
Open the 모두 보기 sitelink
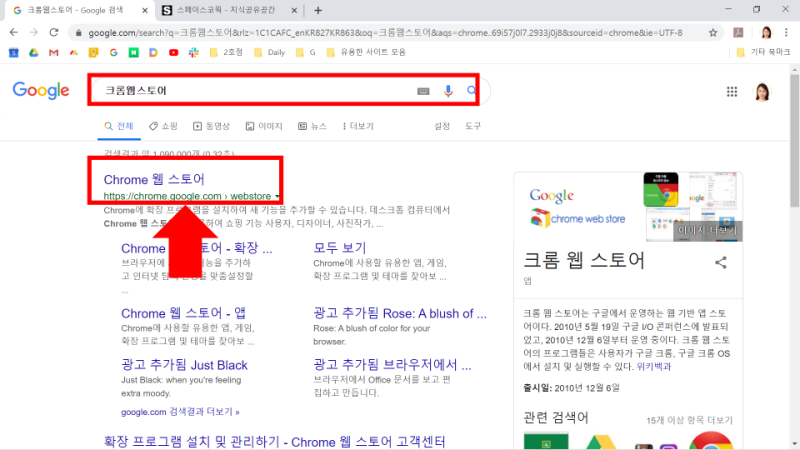[x=340, y=248]
